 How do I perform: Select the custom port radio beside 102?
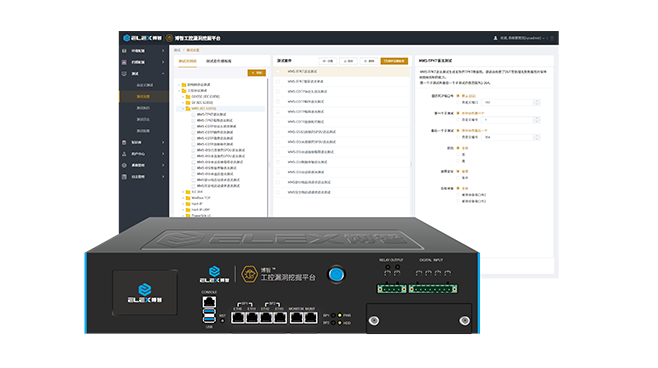458,102
